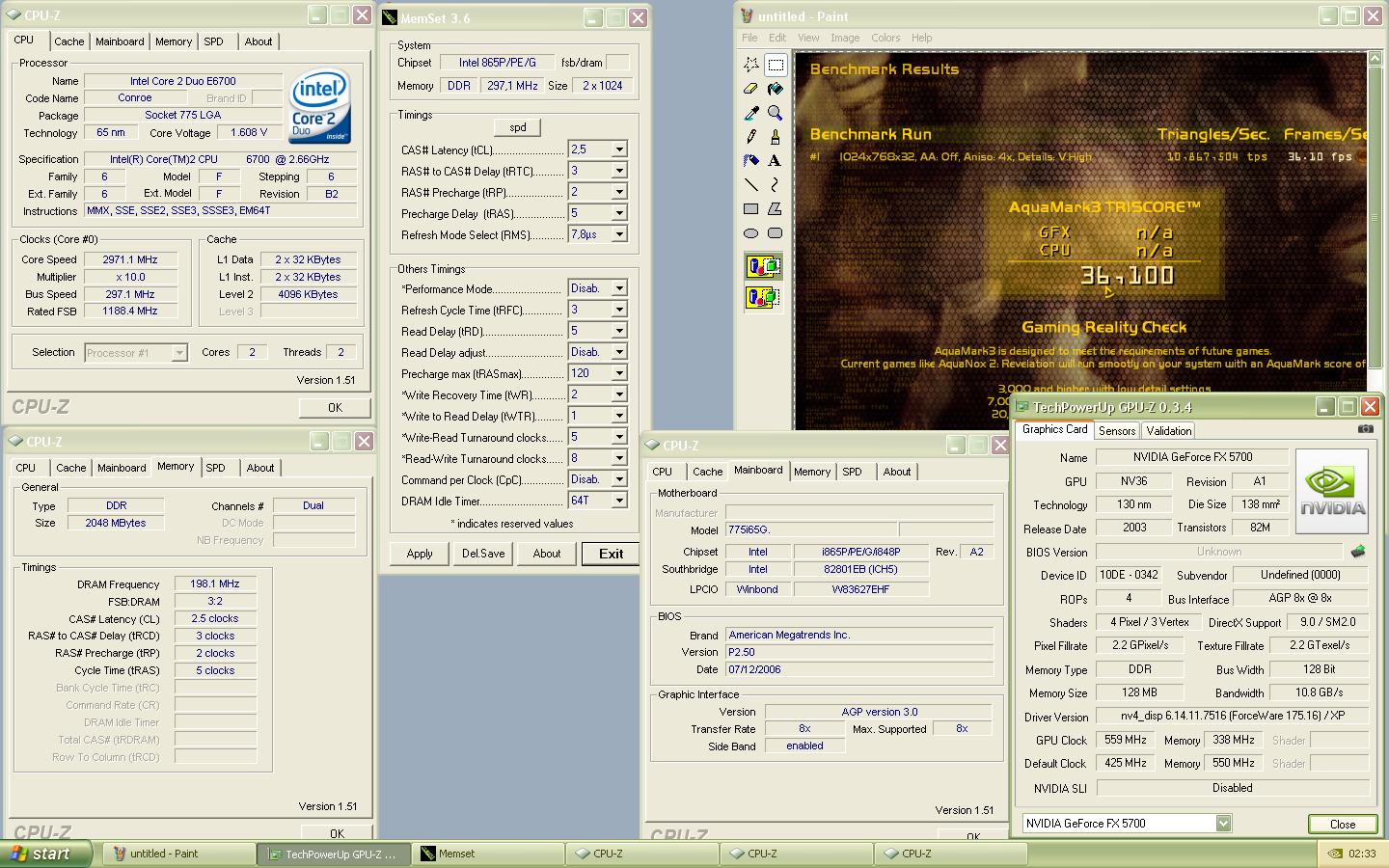
Task: Open About tab in top CPU-Z window
Action: 258,41
